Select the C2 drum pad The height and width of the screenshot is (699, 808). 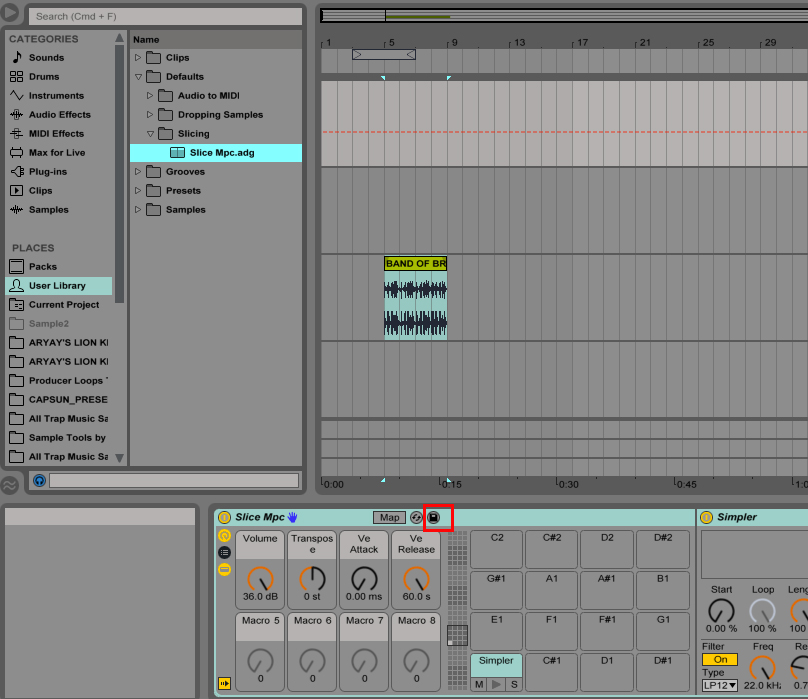[497, 549]
